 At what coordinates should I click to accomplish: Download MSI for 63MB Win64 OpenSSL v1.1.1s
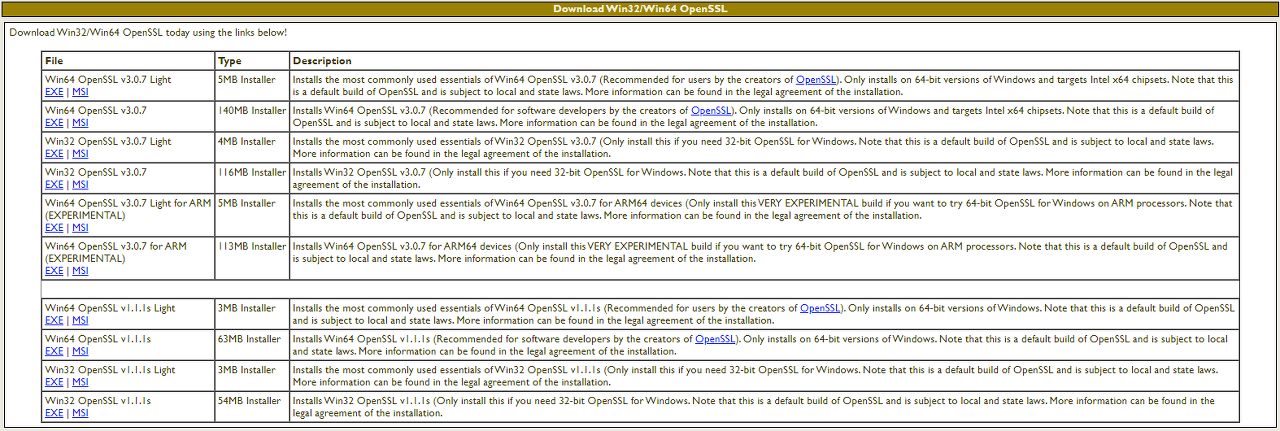click(x=80, y=352)
